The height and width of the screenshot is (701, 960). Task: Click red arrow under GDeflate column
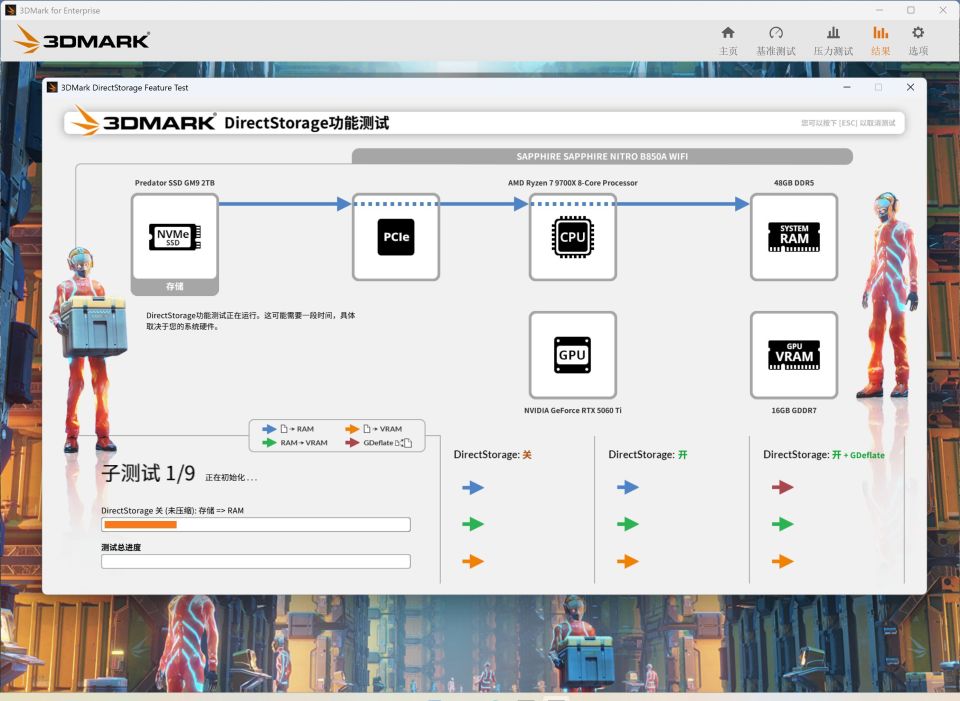coord(782,487)
